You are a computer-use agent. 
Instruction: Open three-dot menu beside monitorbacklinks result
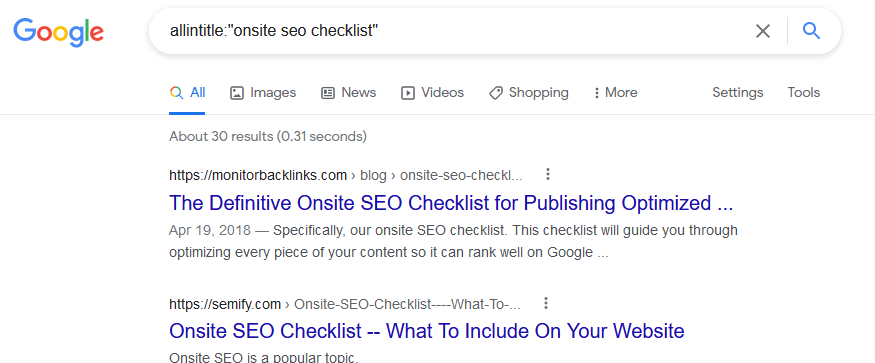(x=548, y=175)
